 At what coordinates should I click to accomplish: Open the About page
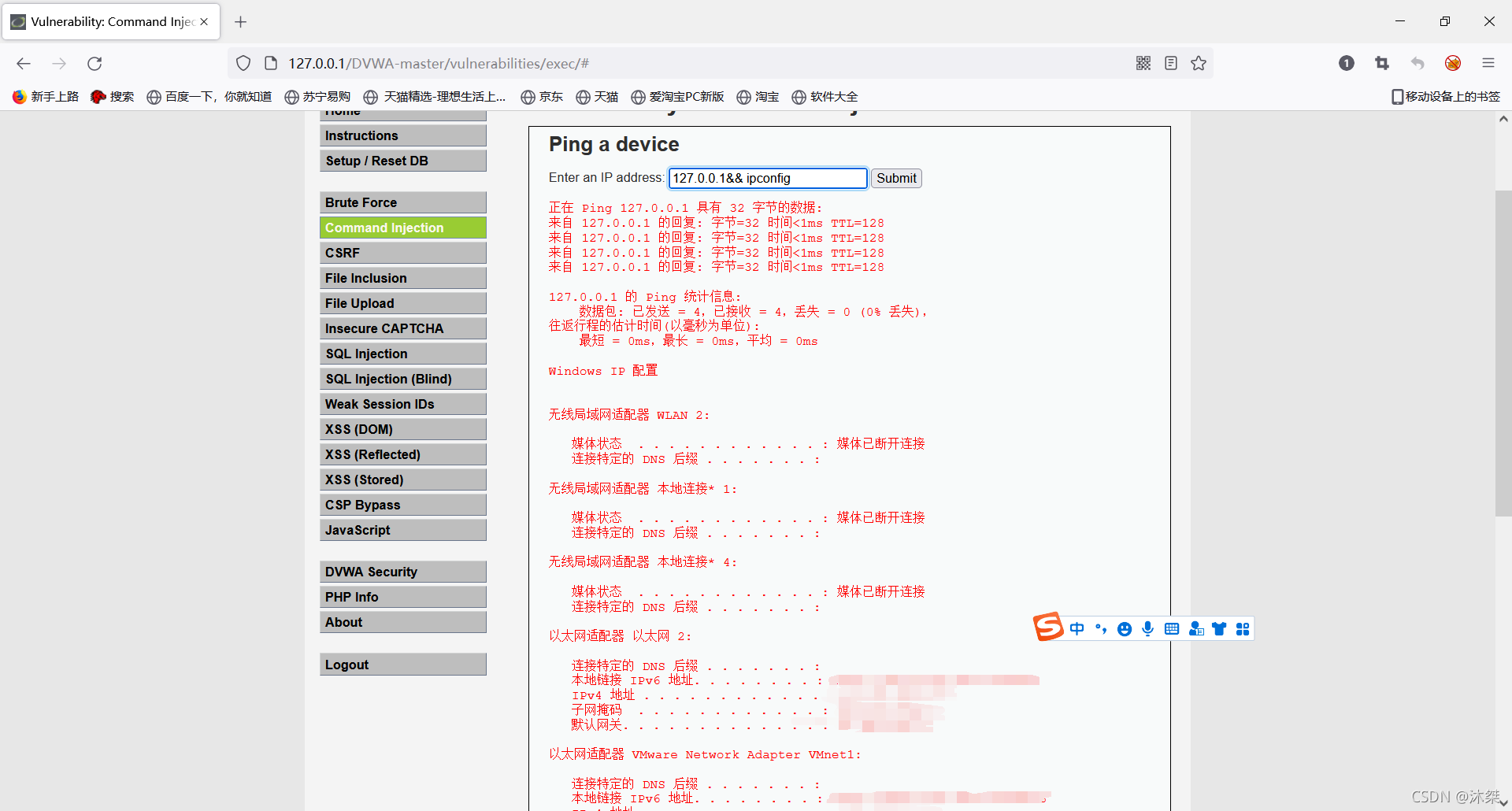pyautogui.click(x=403, y=622)
